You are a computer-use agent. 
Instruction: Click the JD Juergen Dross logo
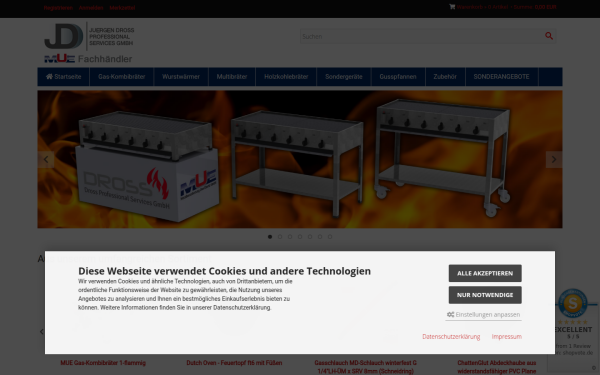(89, 36)
